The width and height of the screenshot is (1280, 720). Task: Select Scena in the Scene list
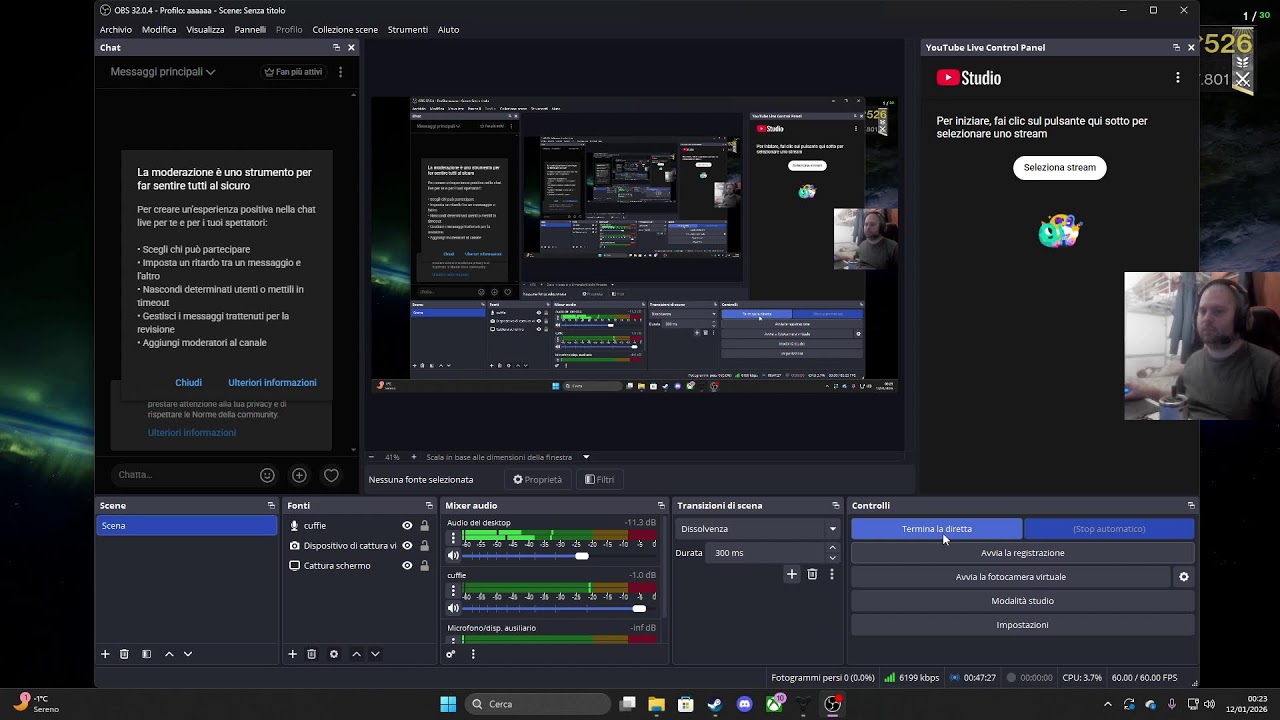(187, 526)
